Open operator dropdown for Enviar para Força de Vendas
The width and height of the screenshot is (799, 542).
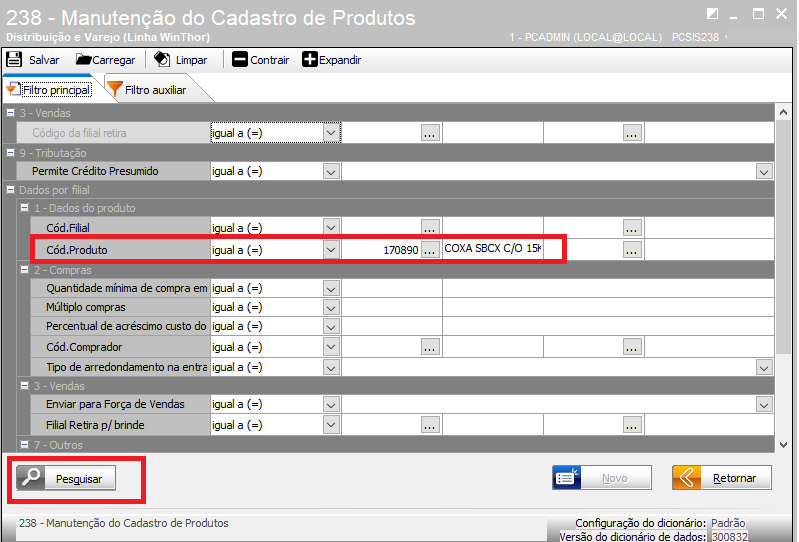click(331, 404)
